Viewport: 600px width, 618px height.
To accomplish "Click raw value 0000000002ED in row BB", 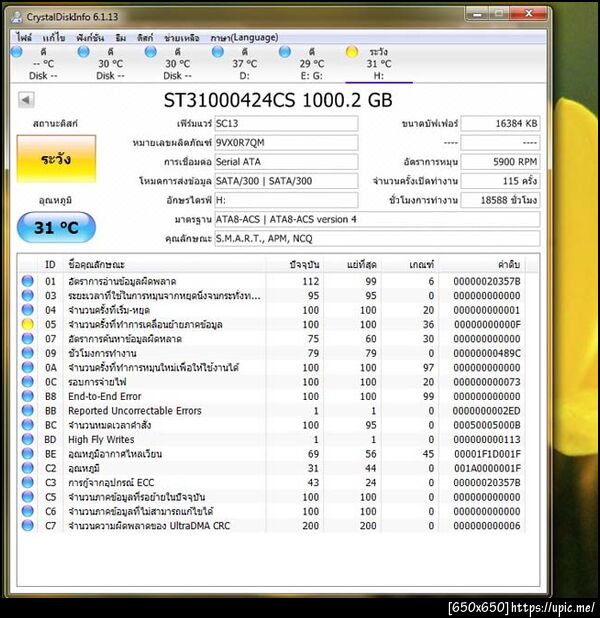I will [x=486, y=411].
